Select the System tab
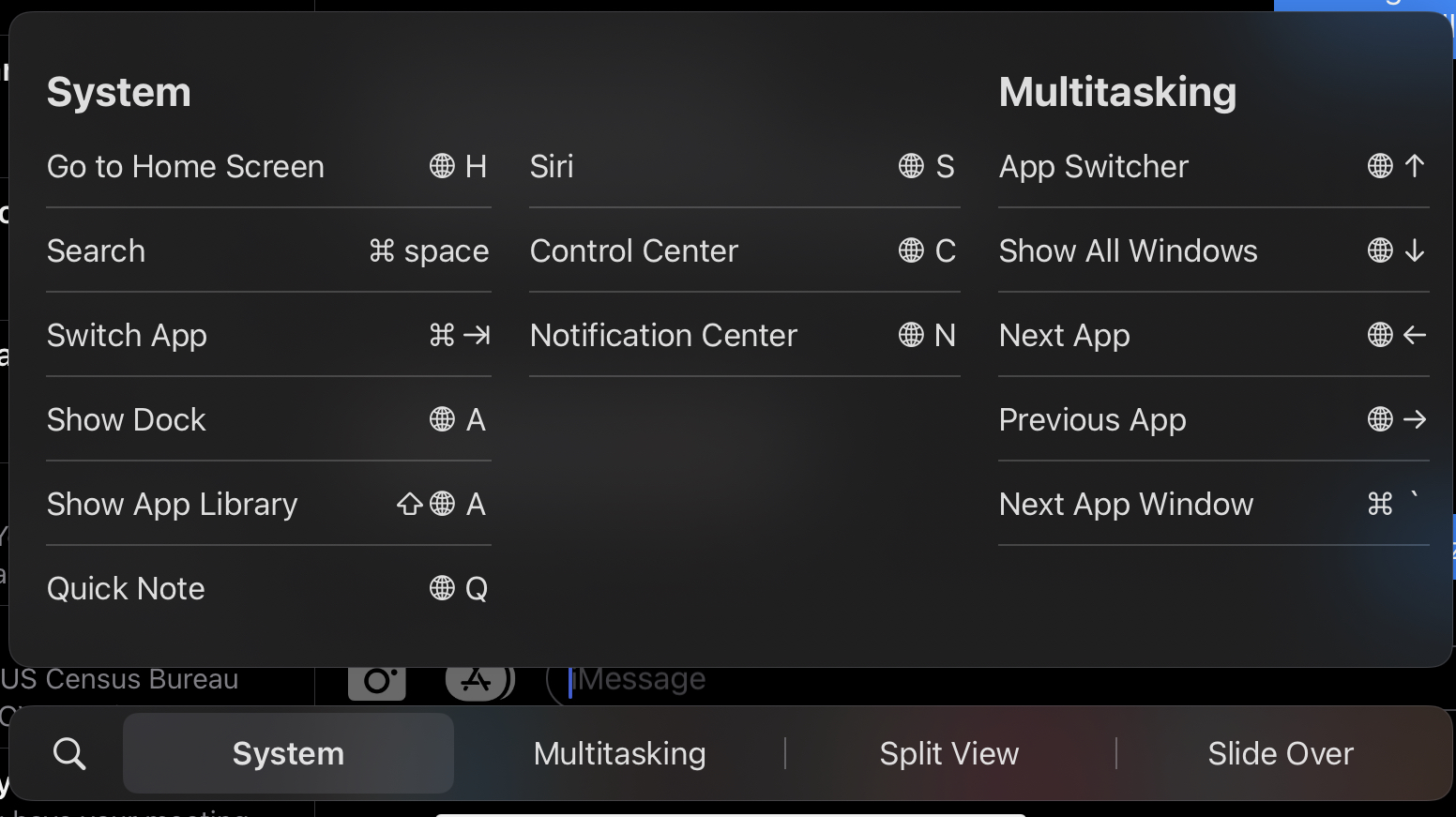The width and height of the screenshot is (1456, 817). click(x=288, y=753)
